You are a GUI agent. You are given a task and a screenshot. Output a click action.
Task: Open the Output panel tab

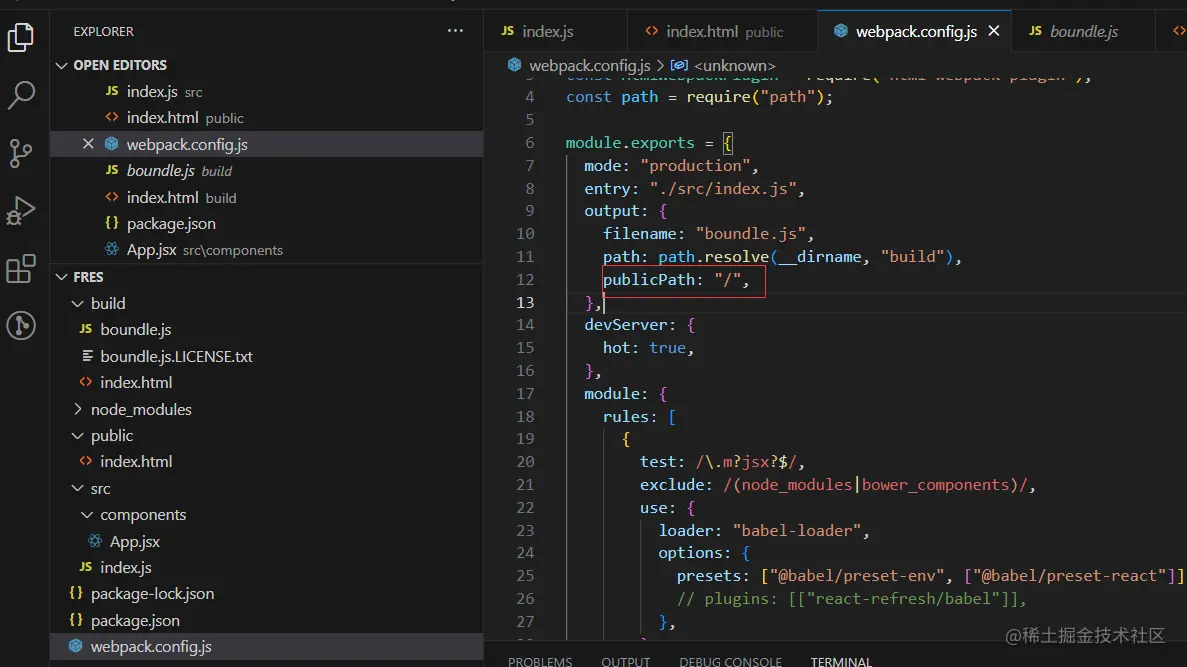[625, 661]
